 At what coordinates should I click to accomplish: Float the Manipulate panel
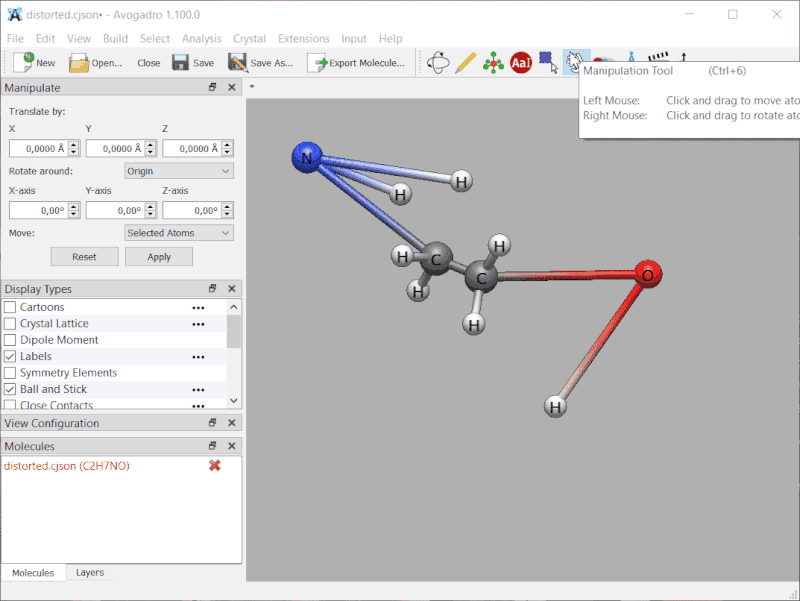pyautogui.click(x=213, y=87)
